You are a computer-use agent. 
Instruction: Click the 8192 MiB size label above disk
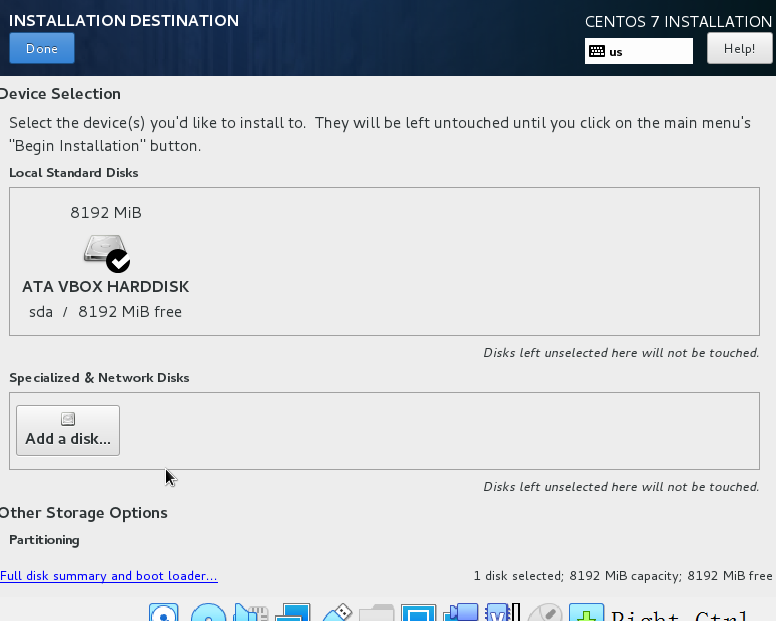106,213
